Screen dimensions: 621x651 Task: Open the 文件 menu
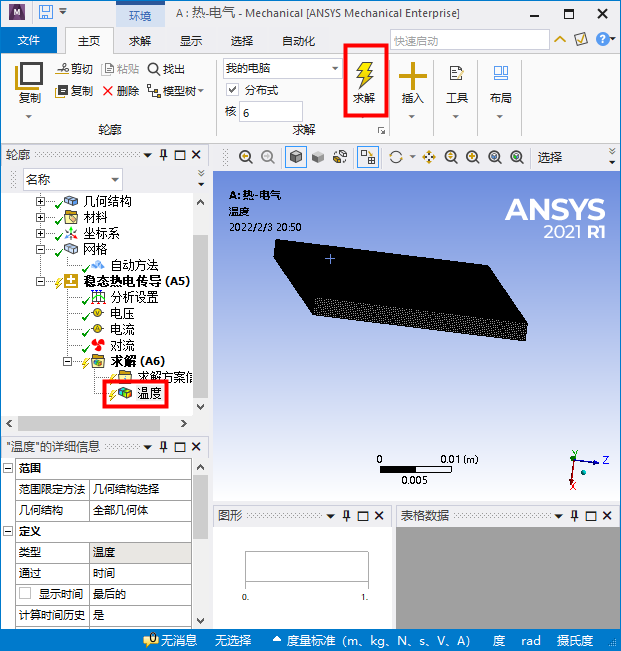[29, 41]
